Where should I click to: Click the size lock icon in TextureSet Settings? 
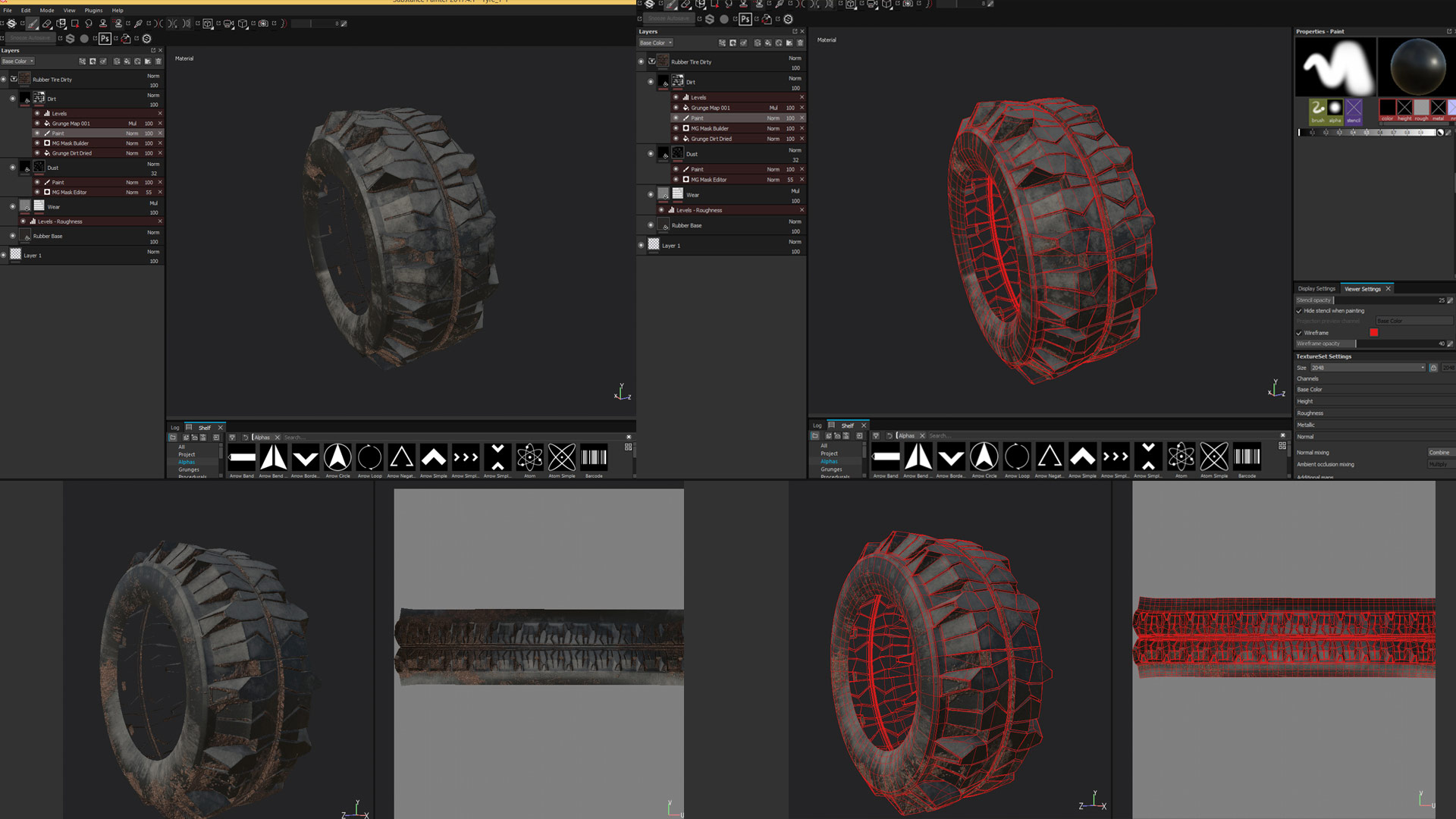[x=1433, y=368]
